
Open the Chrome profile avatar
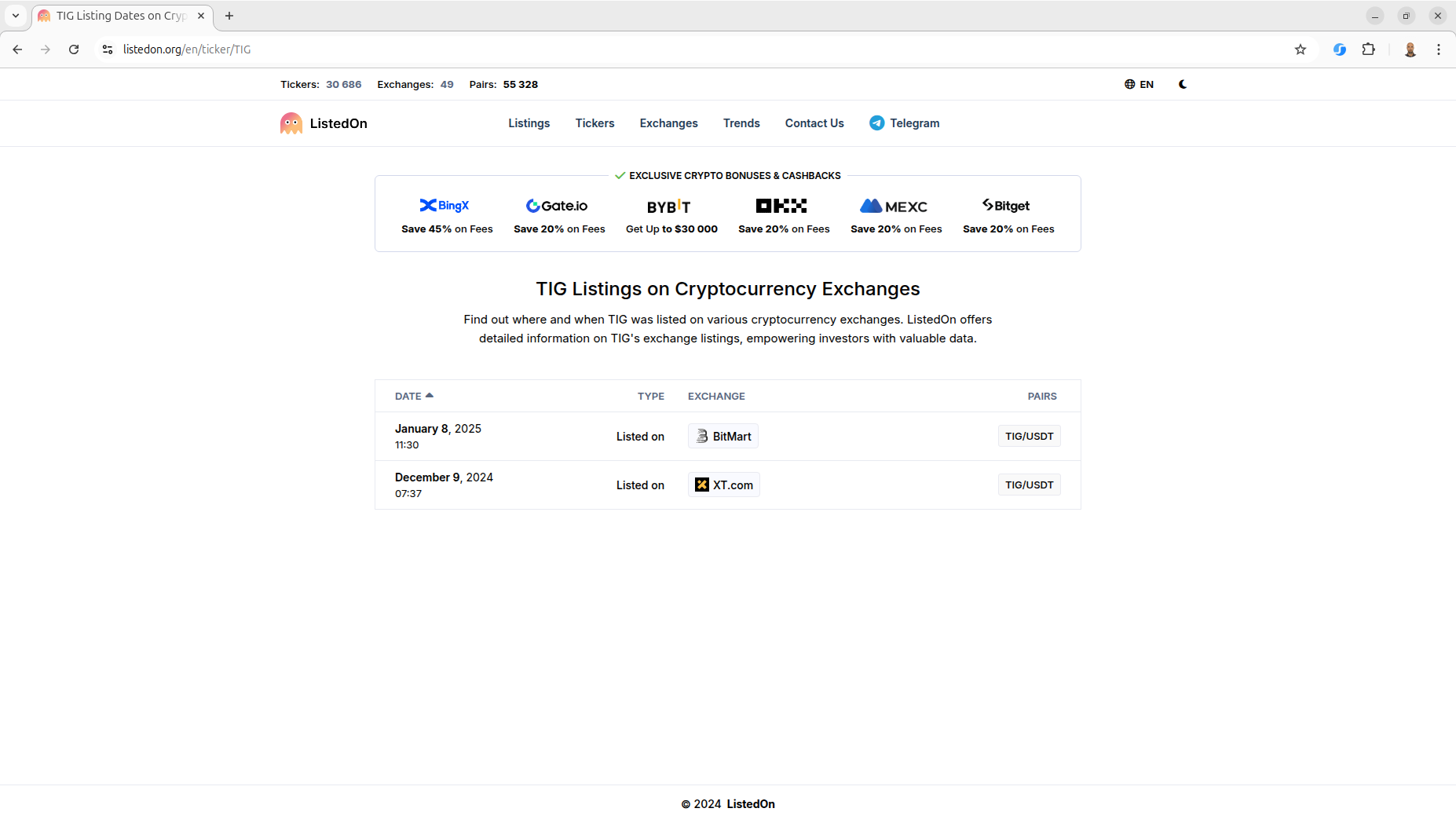[x=1410, y=49]
